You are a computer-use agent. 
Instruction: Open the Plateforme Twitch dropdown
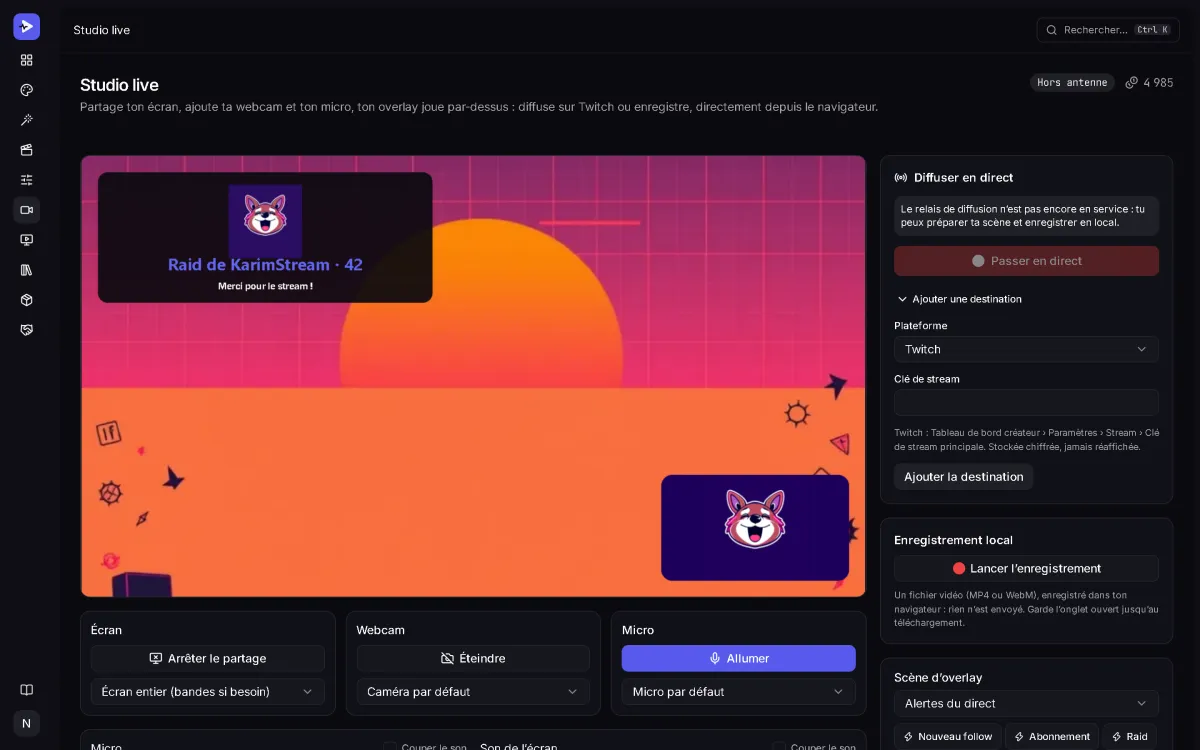click(1026, 349)
